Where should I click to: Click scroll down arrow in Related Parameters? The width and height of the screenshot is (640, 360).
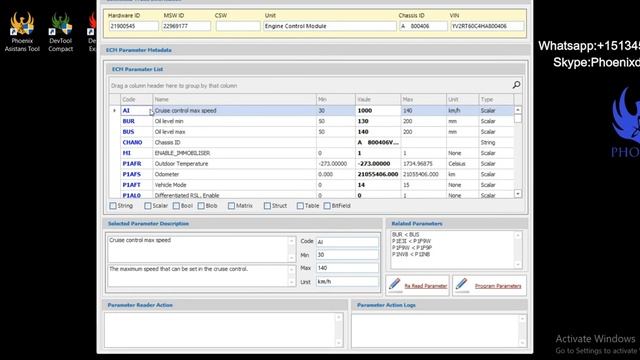click(518, 264)
